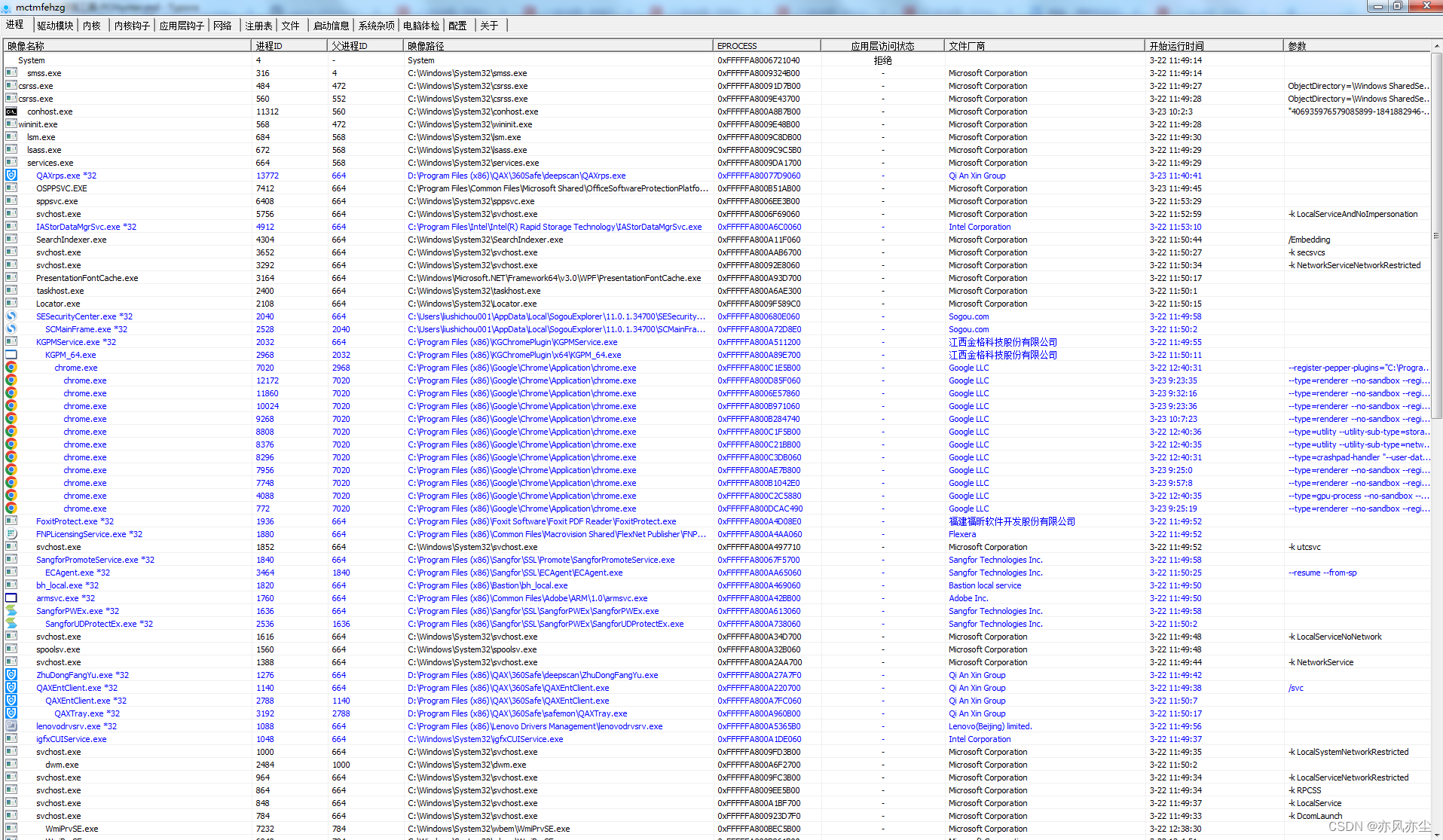Sort by the 映像路径 column header
1443x840 pixels.
(558, 46)
